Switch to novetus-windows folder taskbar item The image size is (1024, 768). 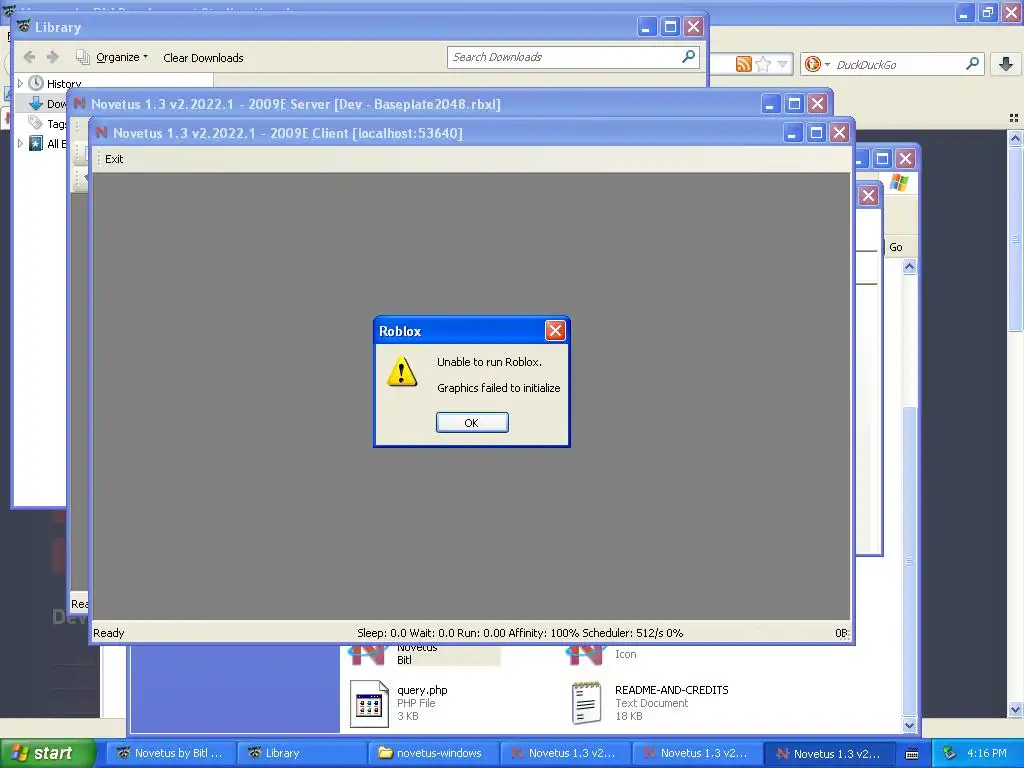tap(432, 754)
